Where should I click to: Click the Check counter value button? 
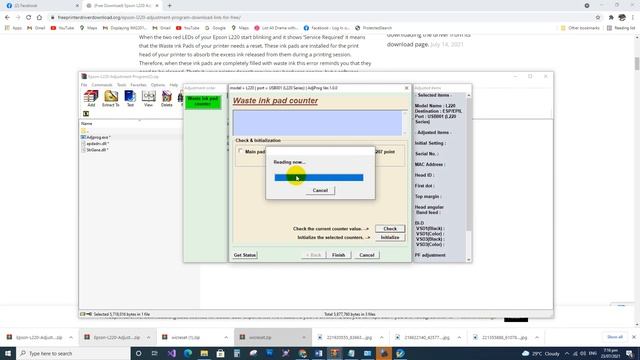coord(390,229)
